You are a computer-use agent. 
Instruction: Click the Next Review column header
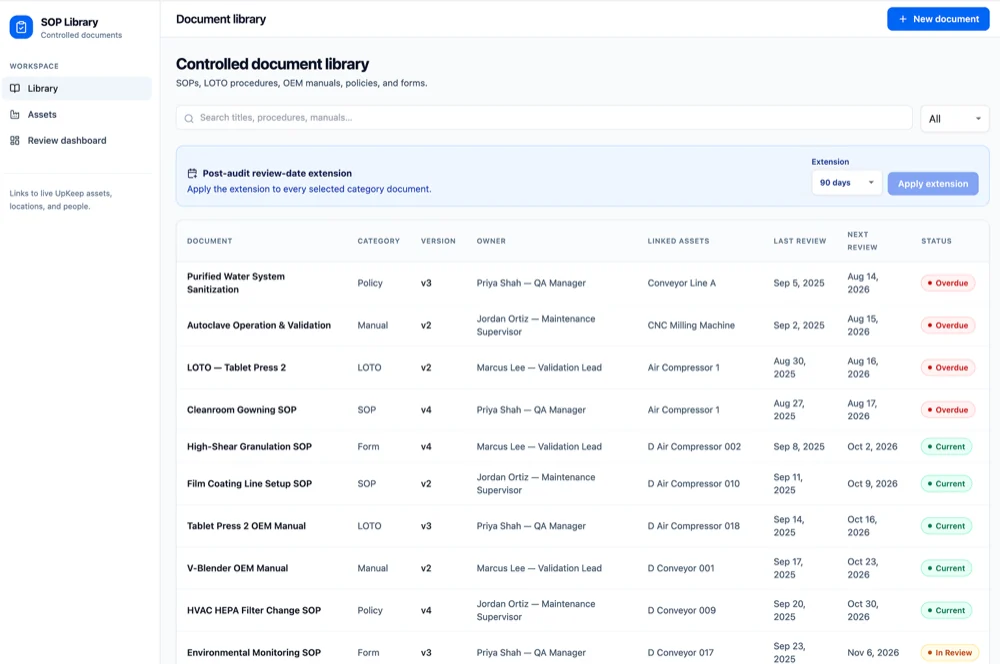click(862, 241)
